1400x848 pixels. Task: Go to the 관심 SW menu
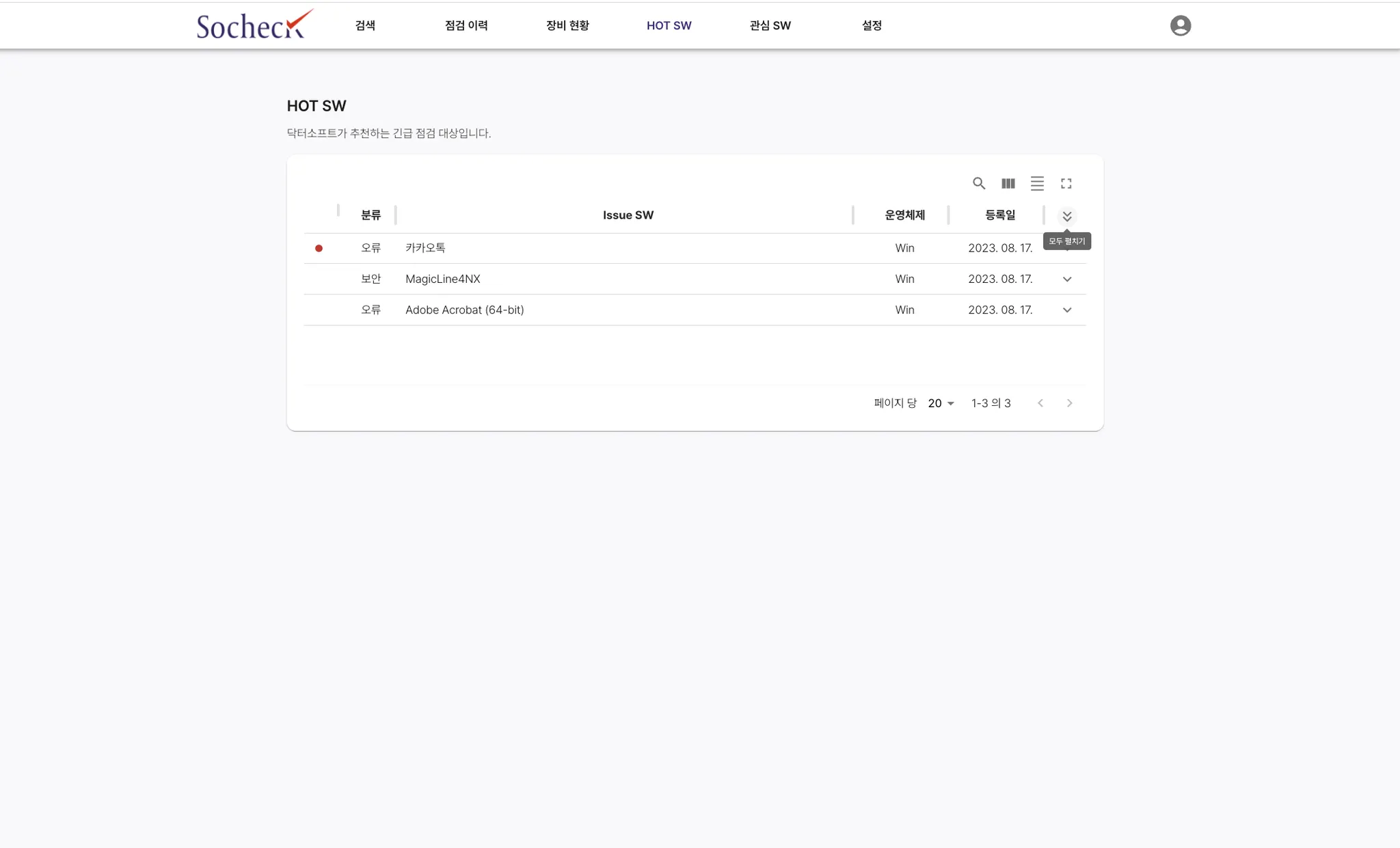click(x=770, y=25)
